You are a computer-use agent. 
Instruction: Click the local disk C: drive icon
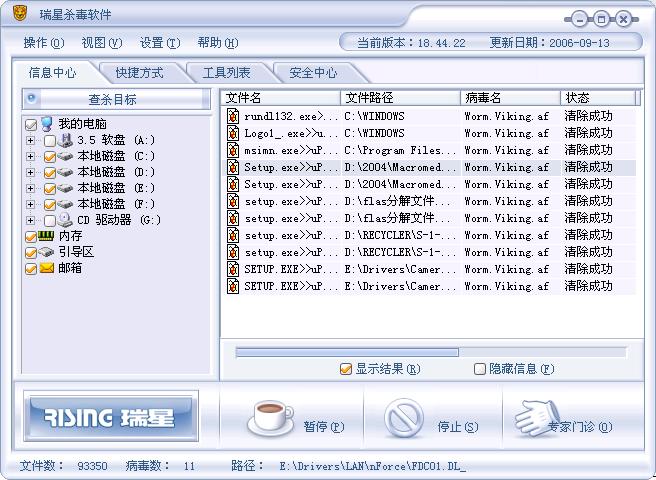pyautogui.click(x=65, y=157)
